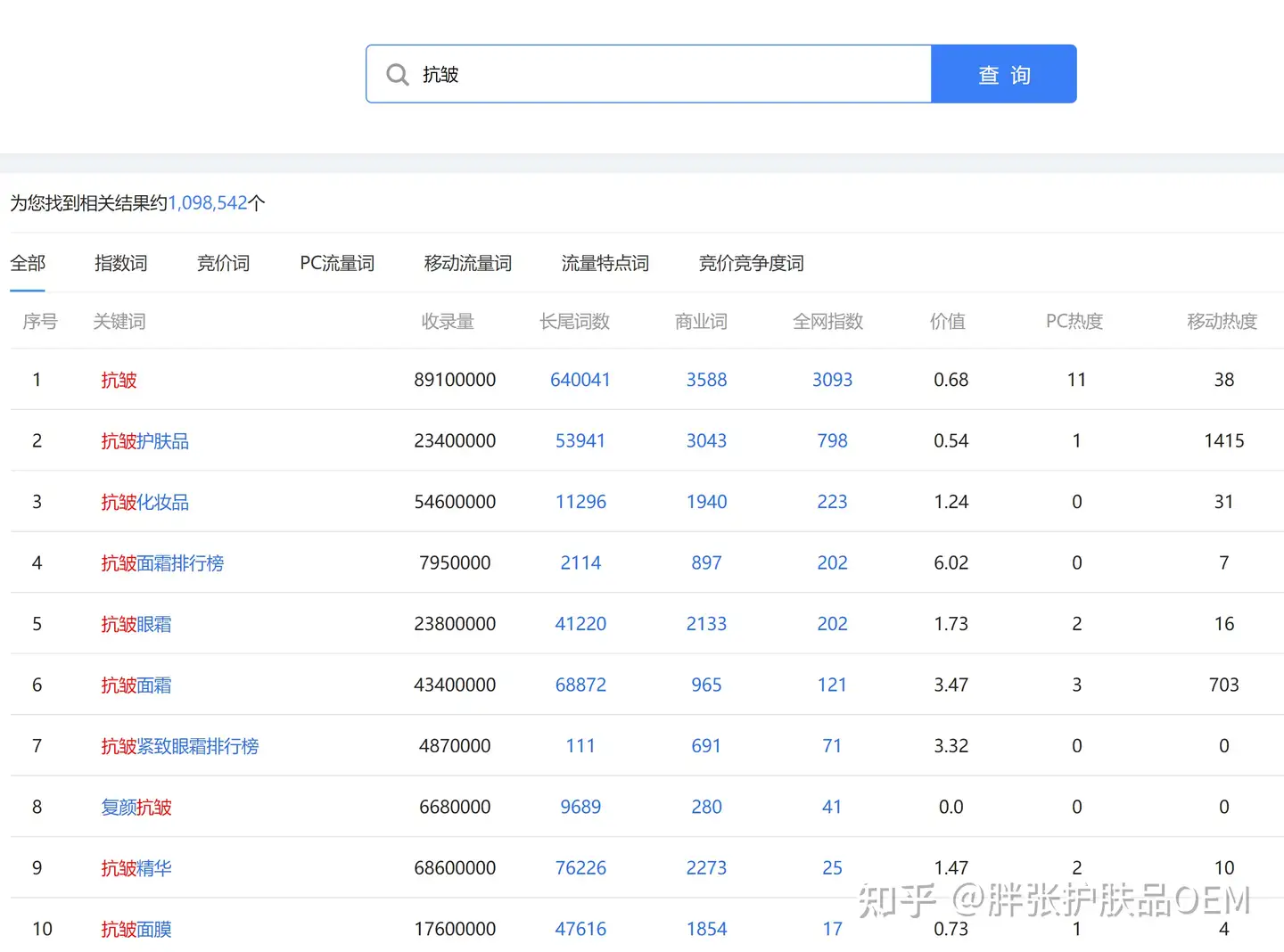Click long-tail count 76226
Screen dimensions: 1284x952
[580, 868]
